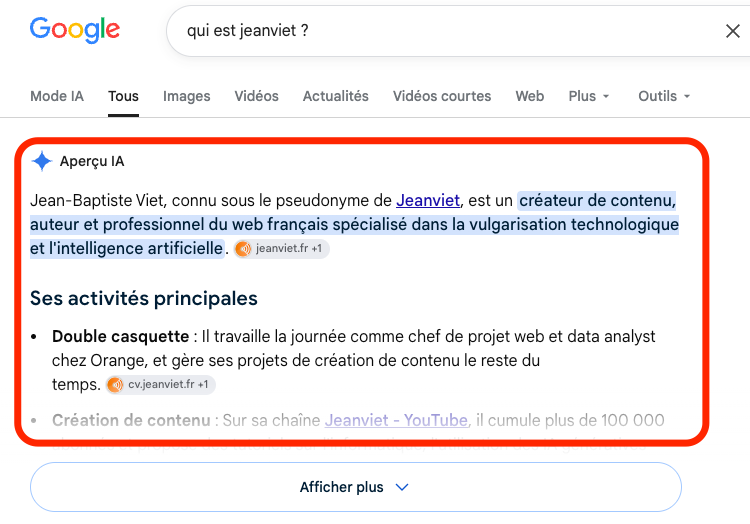Viewport: 750px width, 524px height.
Task: Open the Actualités tab
Action: tap(336, 96)
